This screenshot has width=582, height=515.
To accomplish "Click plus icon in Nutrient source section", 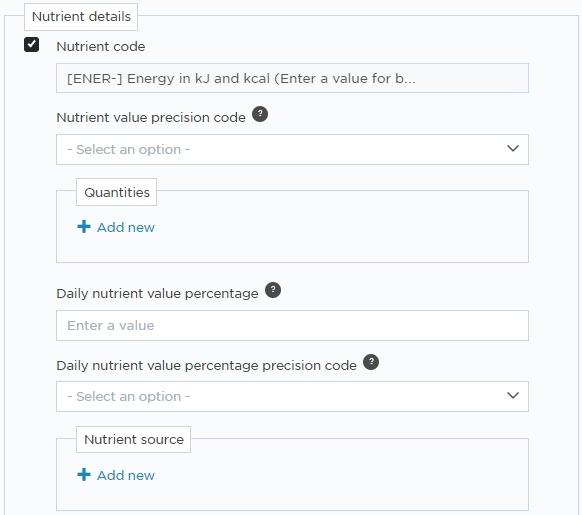I will [x=84, y=474].
